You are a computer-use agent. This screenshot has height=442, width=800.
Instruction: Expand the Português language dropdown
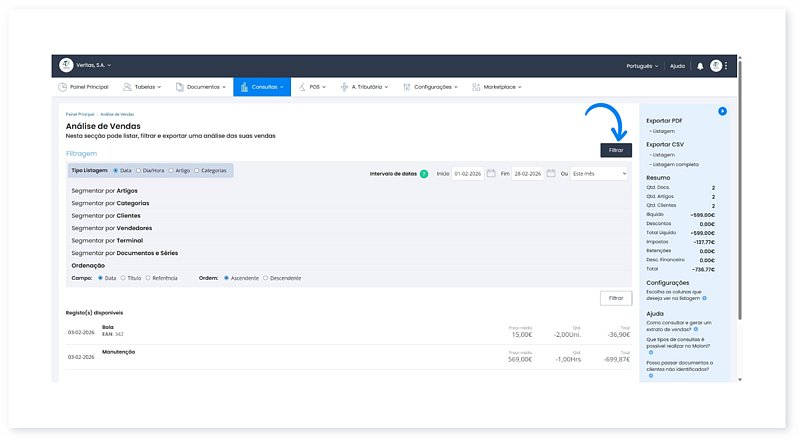640,66
